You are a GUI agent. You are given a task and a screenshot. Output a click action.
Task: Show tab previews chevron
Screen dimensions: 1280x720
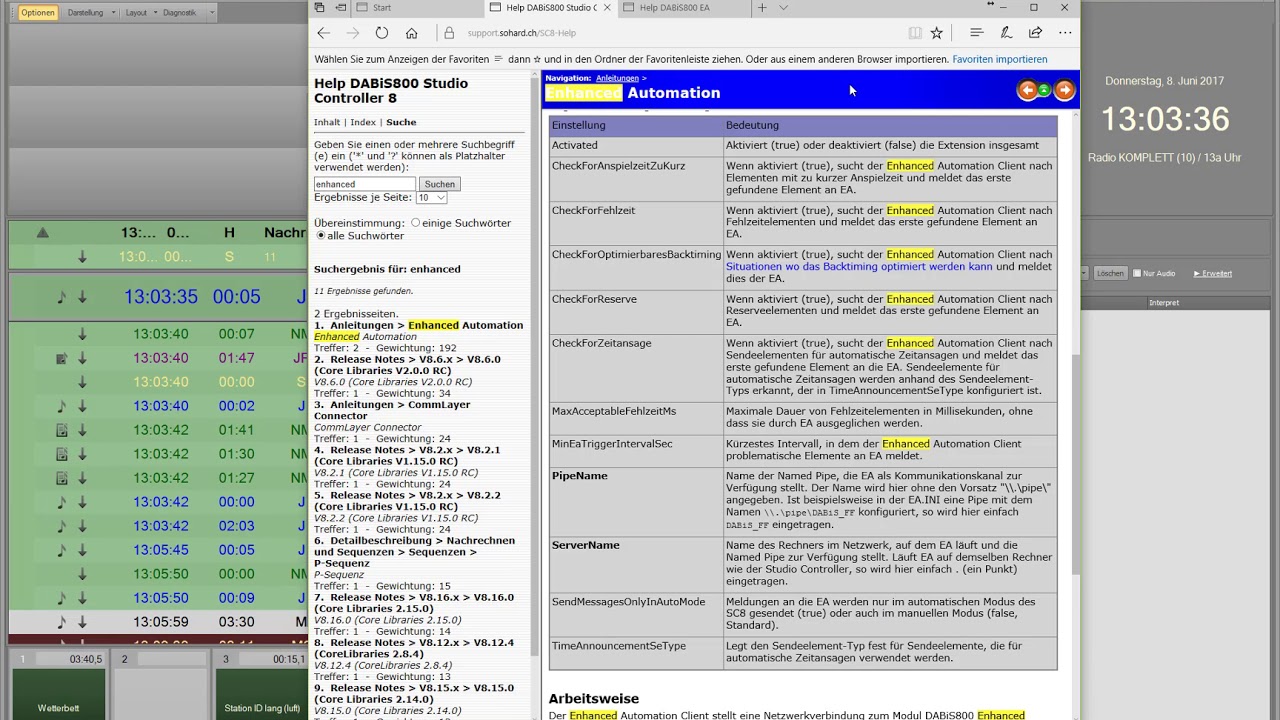[783, 7]
